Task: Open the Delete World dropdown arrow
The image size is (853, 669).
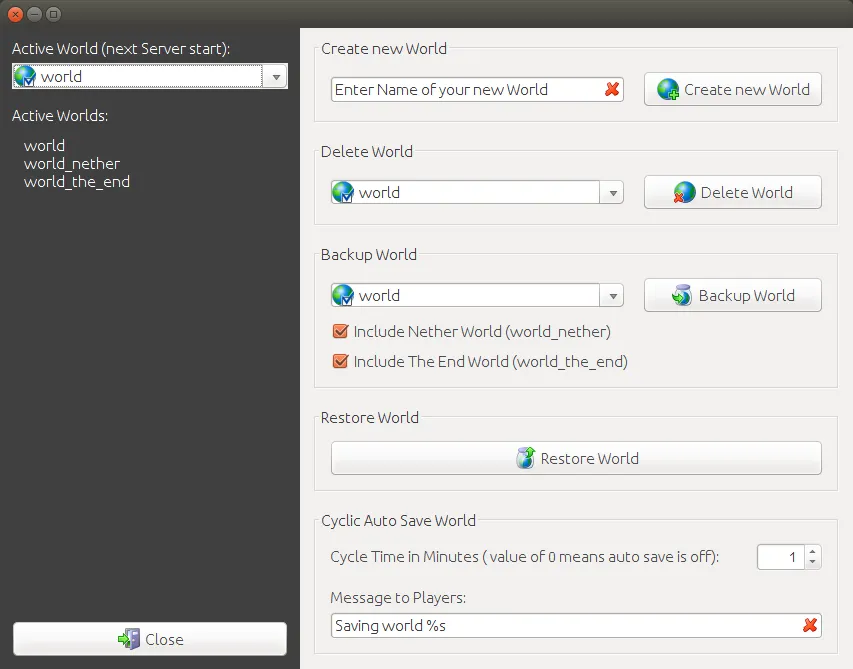Action: coord(613,193)
